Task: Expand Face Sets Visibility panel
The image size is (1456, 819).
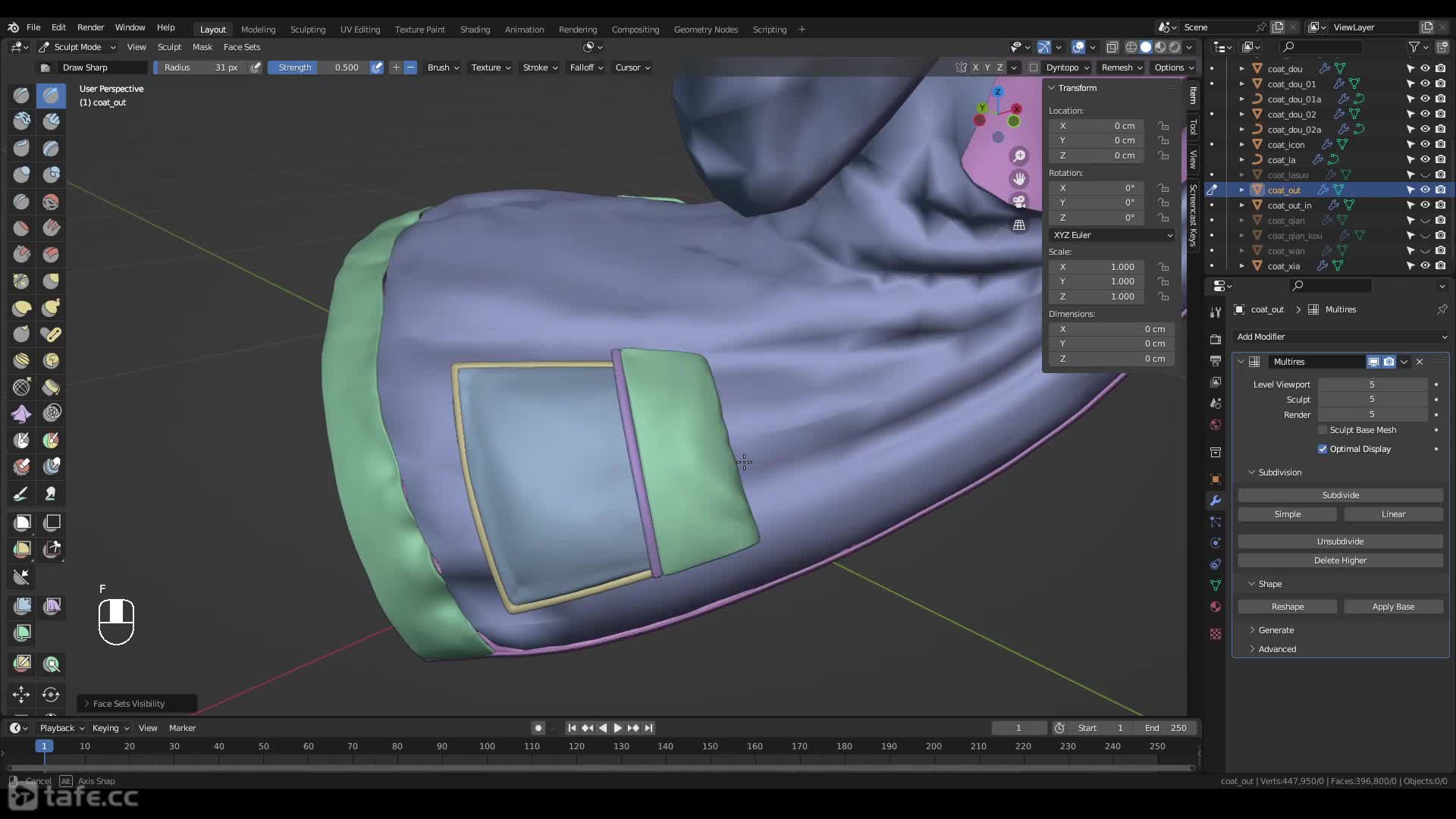Action: point(136,704)
